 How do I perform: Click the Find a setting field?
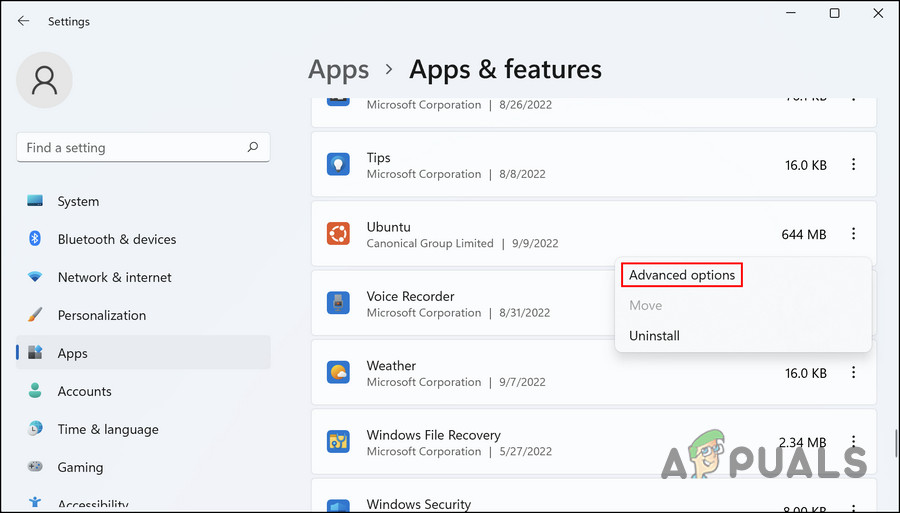coord(130,147)
